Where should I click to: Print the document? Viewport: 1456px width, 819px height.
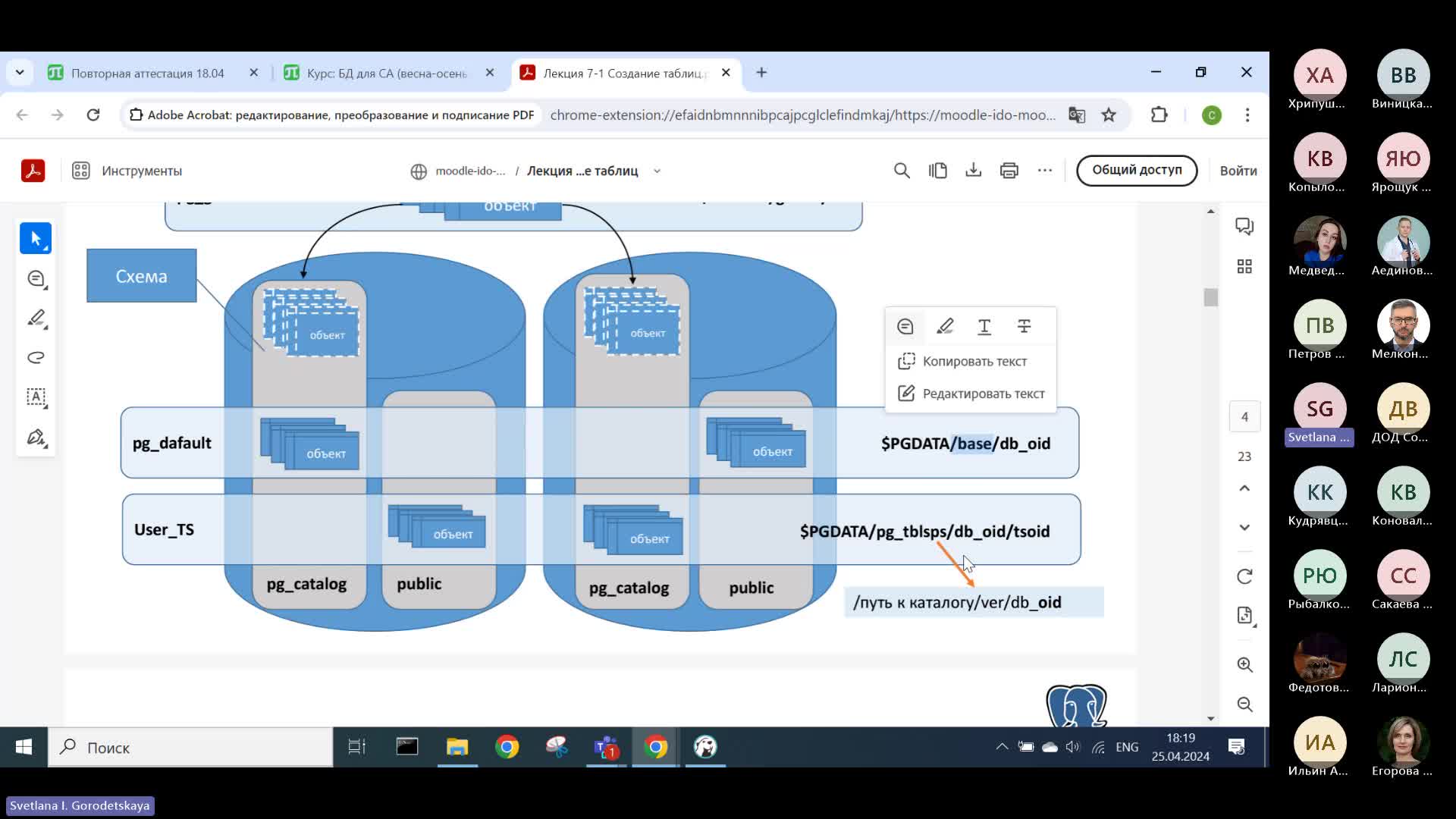pos(1009,171)
